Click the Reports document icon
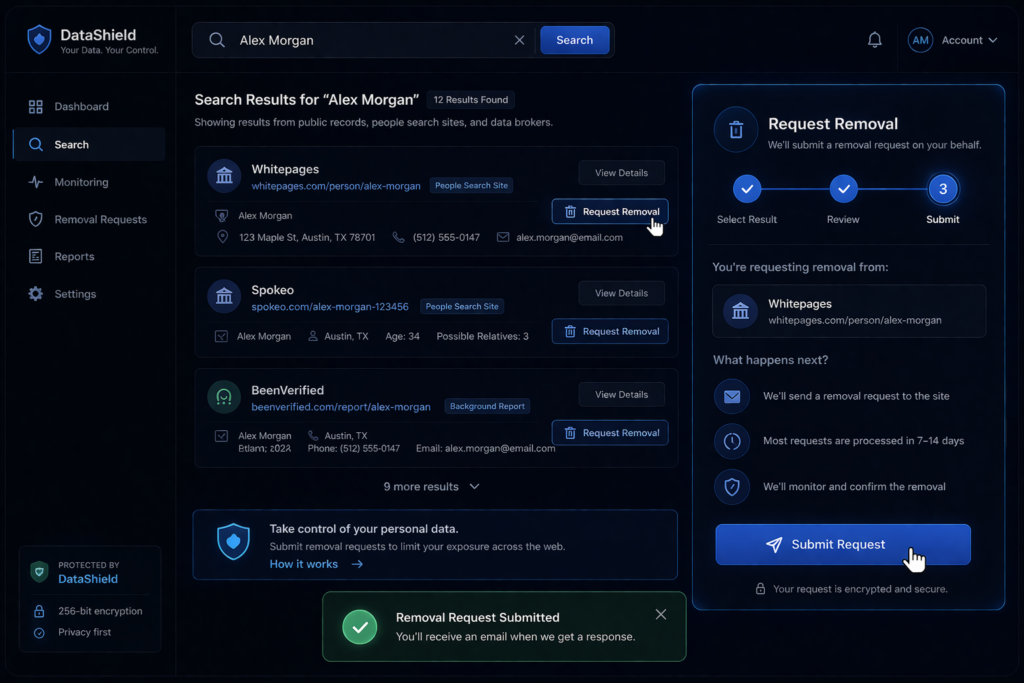Viewport: 1024px width, 683px height. pyautogui.click(x=35, y=256)
